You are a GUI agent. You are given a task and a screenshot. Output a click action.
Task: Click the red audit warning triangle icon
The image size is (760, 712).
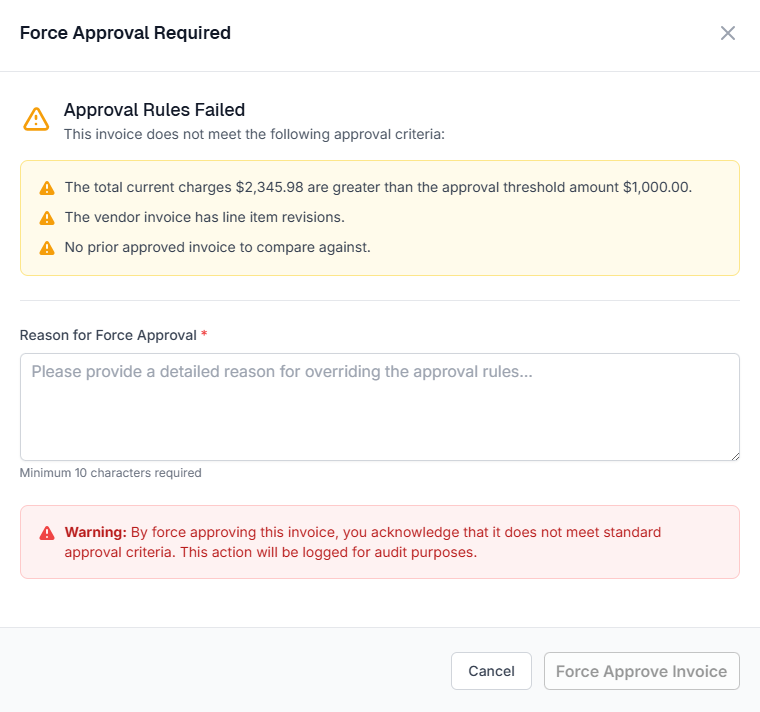tap(47, 533)
